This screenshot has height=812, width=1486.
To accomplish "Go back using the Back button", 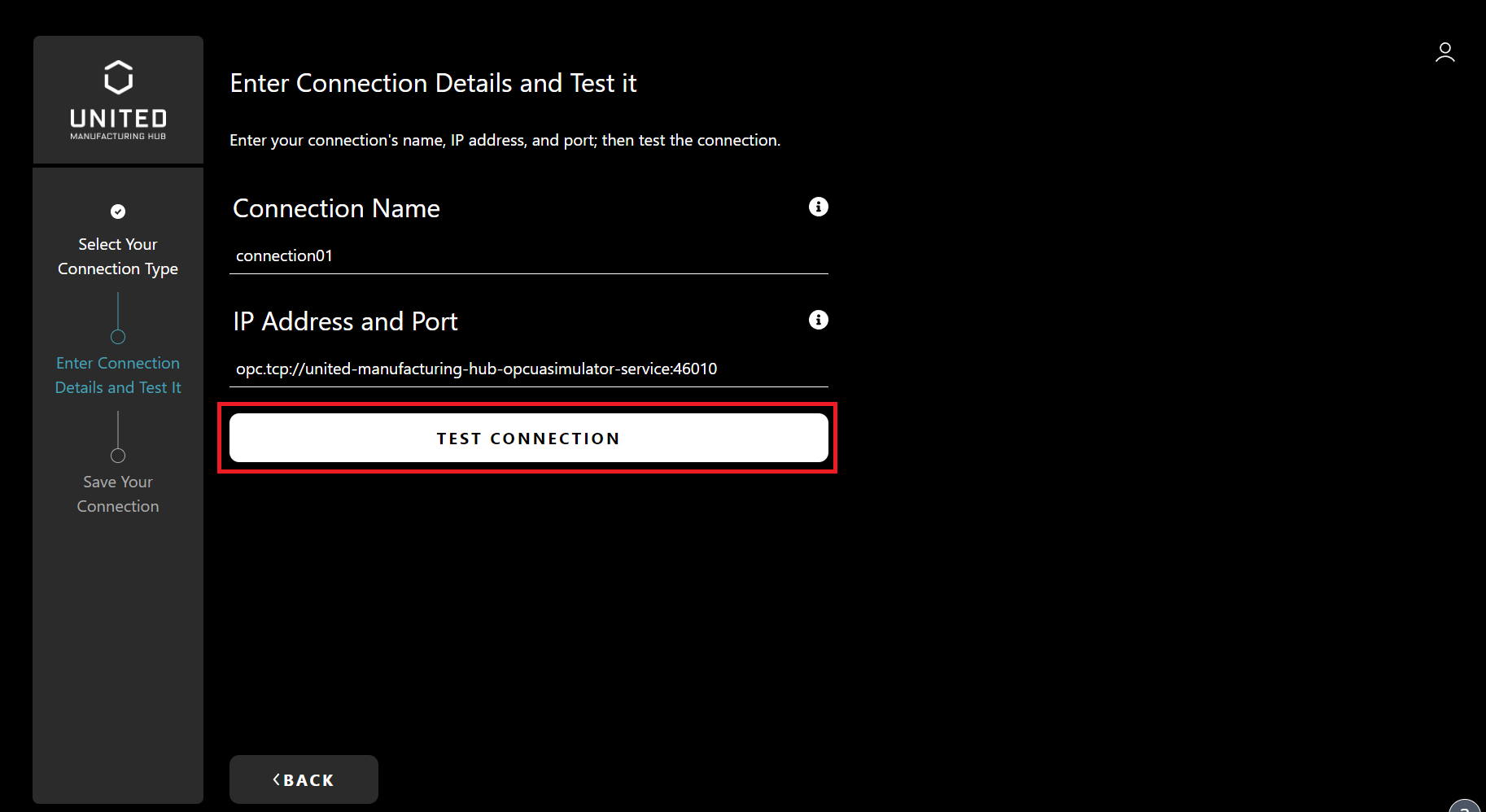I will pyautogui.click(x=304, y=779).
